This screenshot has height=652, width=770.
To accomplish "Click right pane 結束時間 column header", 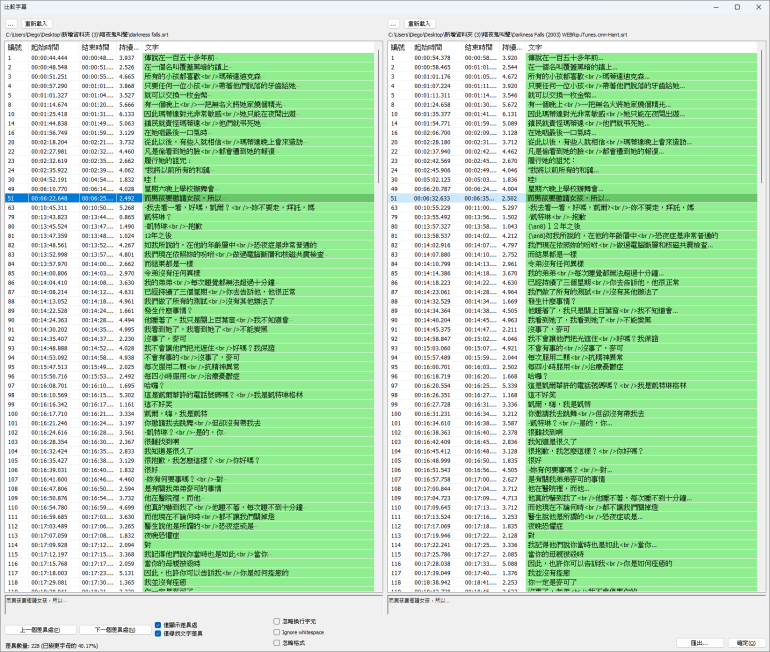I will [481, 48].
